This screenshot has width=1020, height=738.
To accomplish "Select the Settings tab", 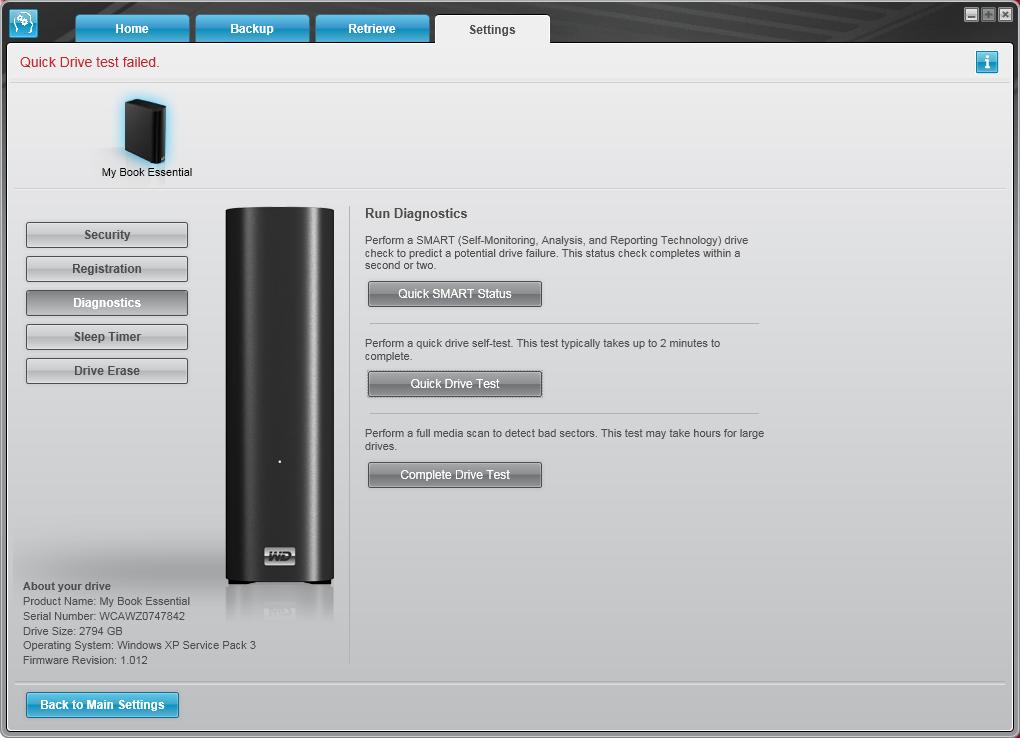I will pyautogui.click(x=492, y=29).
